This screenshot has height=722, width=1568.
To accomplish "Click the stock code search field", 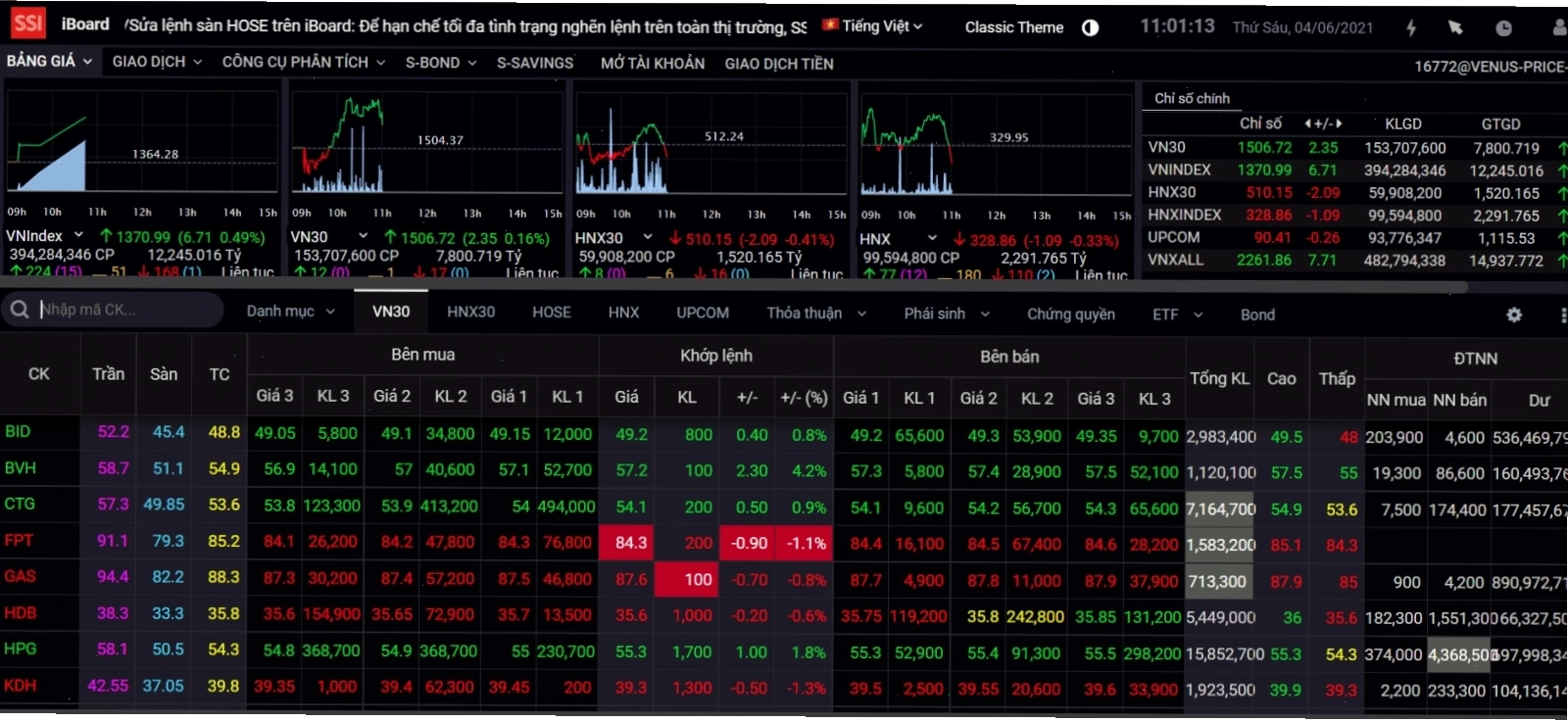I will pos(127,310).
